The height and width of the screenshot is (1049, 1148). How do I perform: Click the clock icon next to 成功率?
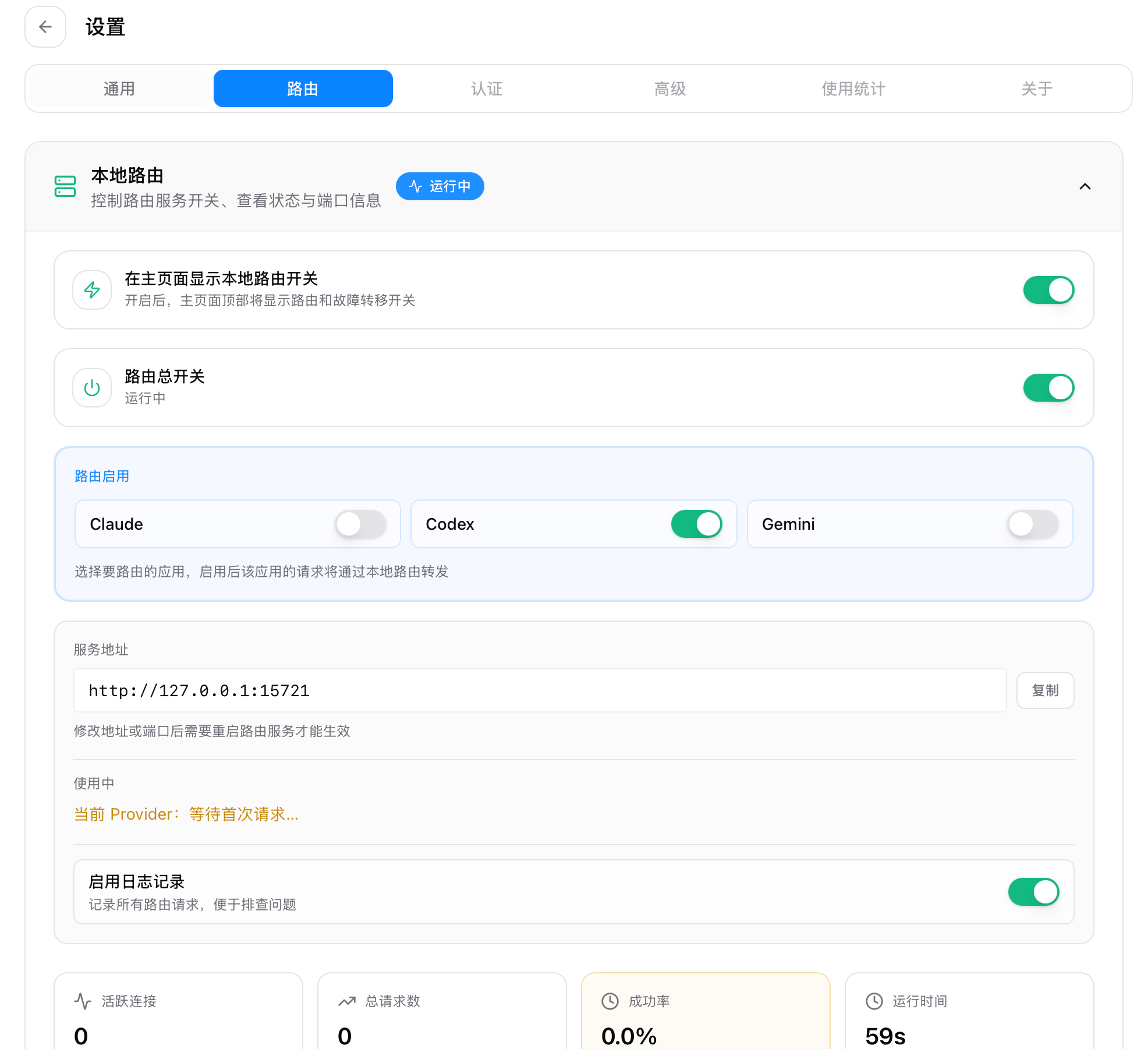click(x=610, y=1001)
